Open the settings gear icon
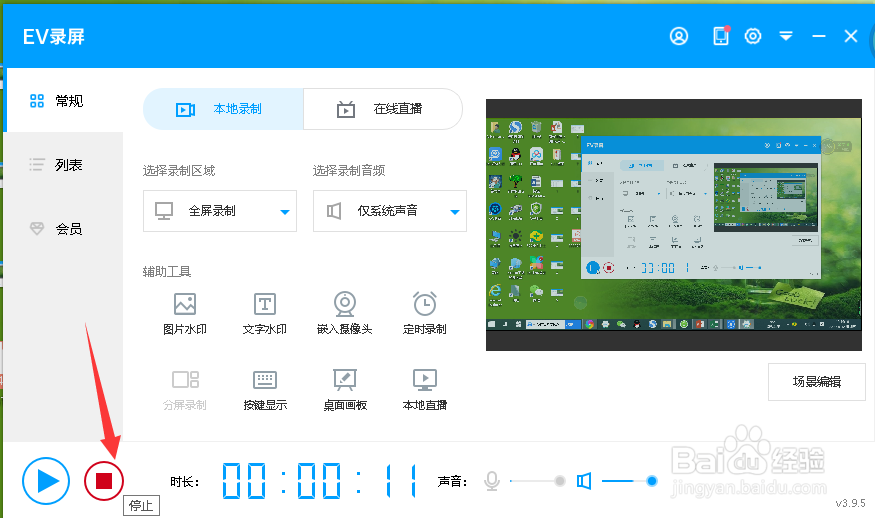The width and height of the screenshot is (875, 518). [x=753, y=36]
